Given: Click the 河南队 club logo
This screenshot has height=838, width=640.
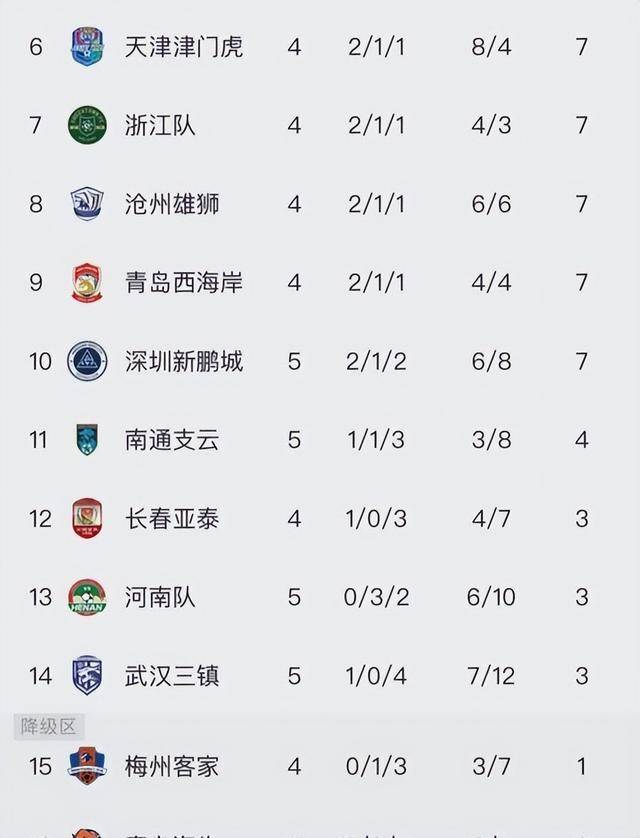Looking at the screenshot, I should [87, 597].
